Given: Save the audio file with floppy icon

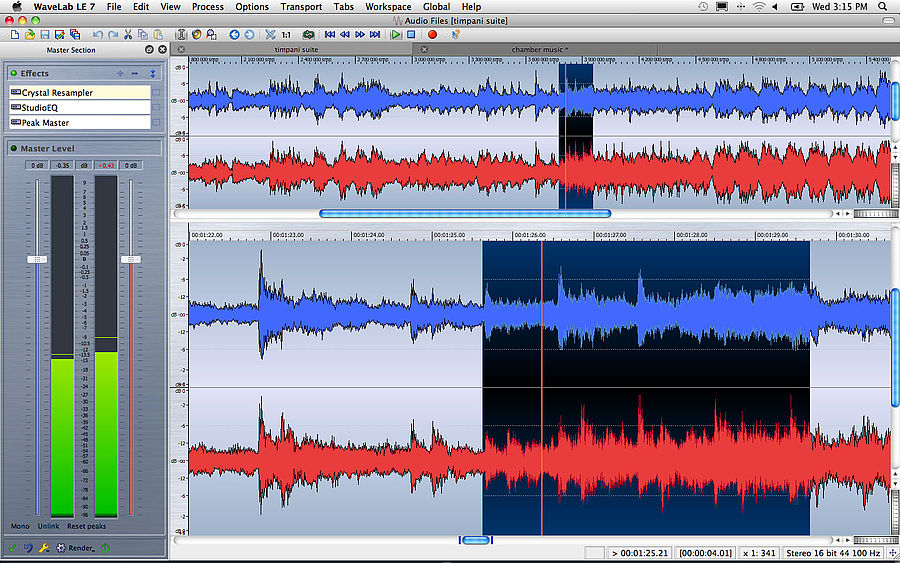Looking at the screenshot, I should point(45,34).
